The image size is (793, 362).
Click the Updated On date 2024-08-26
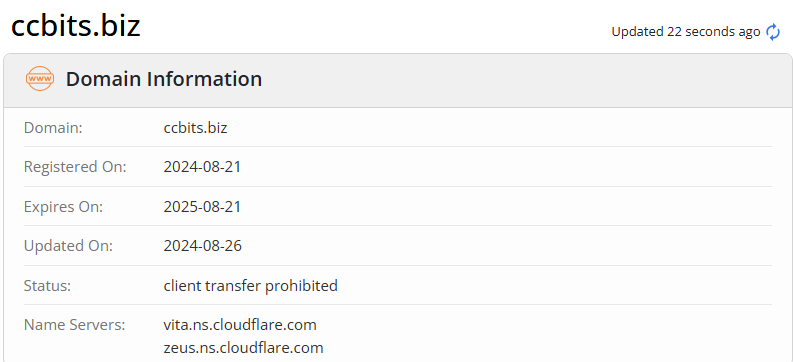(x=203, y=246)
